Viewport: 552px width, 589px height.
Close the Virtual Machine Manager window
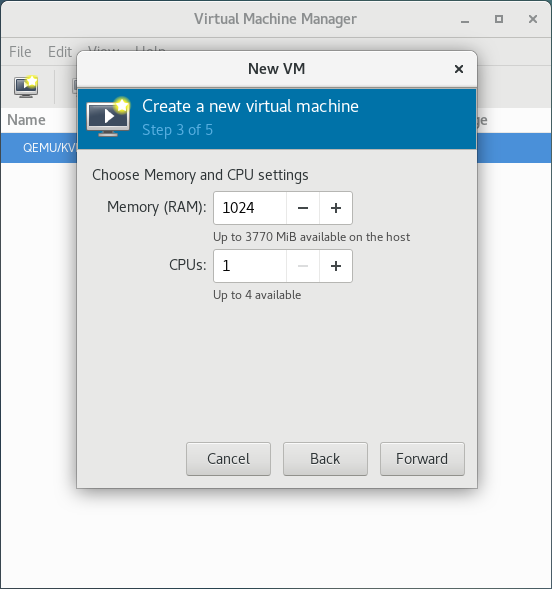pos(532,19)
